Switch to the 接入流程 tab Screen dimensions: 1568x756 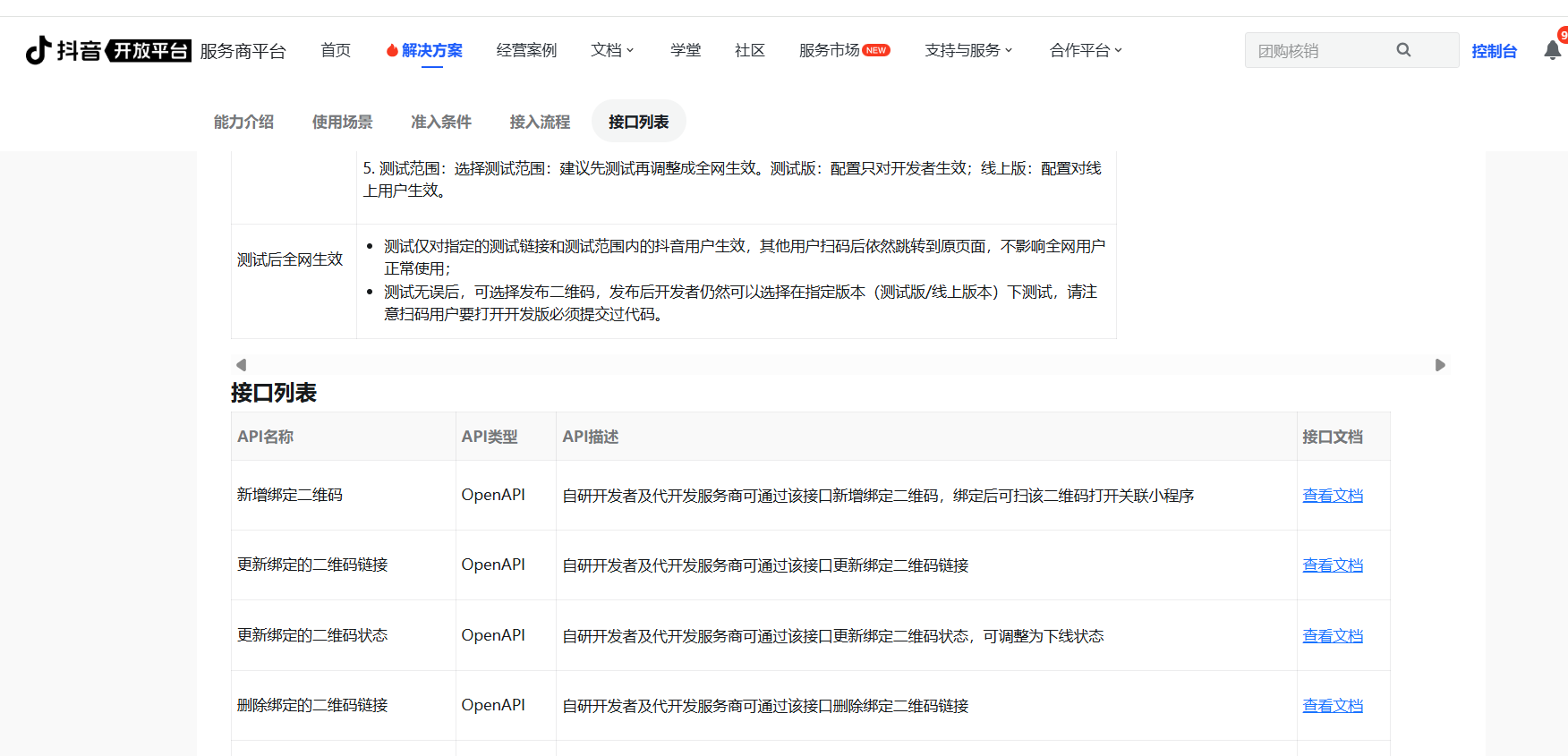pos(540,122)
